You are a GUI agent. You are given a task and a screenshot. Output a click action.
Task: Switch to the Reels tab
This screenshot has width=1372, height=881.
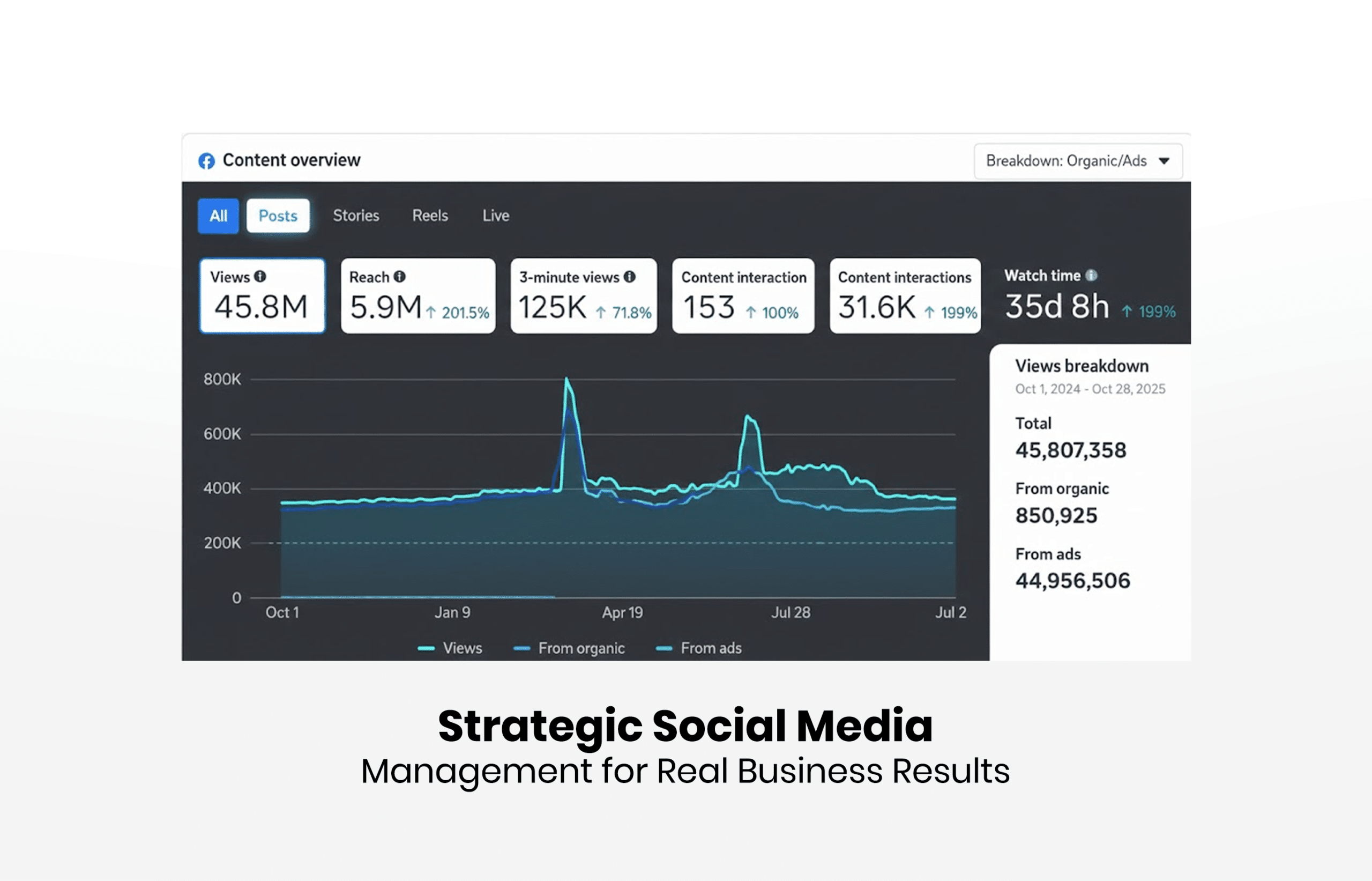[x=430, y=216]
